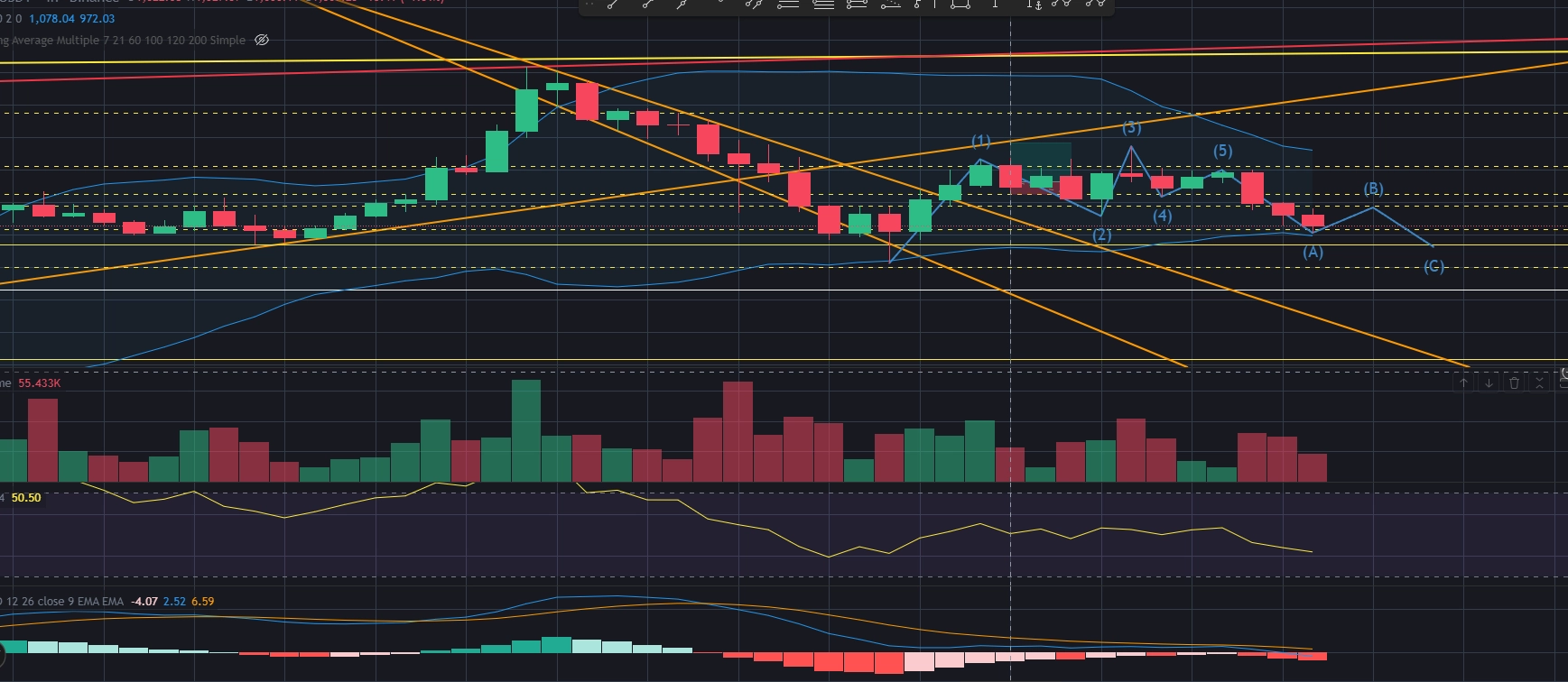Click the Bollinger value 1,078.04
The image size is (1568, 682).
tap(52, 18)
